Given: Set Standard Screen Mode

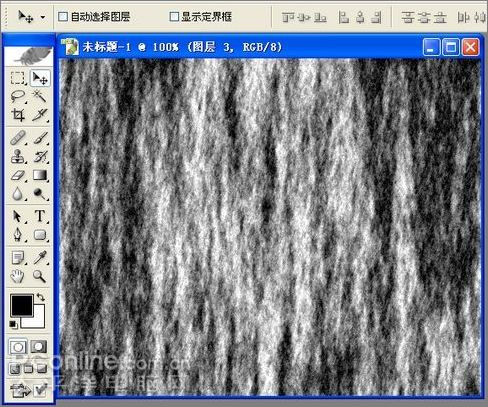Looking at the screenshot, I should [x=14, y=369].
